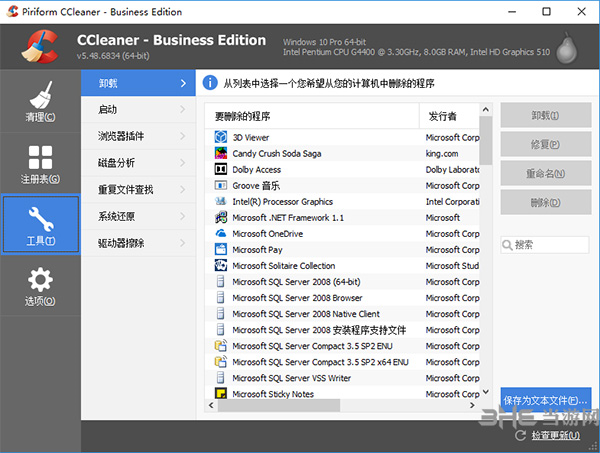Image resolution: width=600 pixels, height=453 pixels.
Task: Click the 重命名(N) rename button
Action: [x=546, y=173]
